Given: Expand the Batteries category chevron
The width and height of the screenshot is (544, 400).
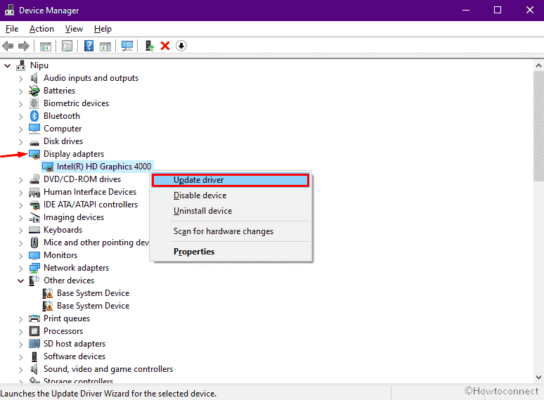Looking at the screenshot, I should [20, 91].
